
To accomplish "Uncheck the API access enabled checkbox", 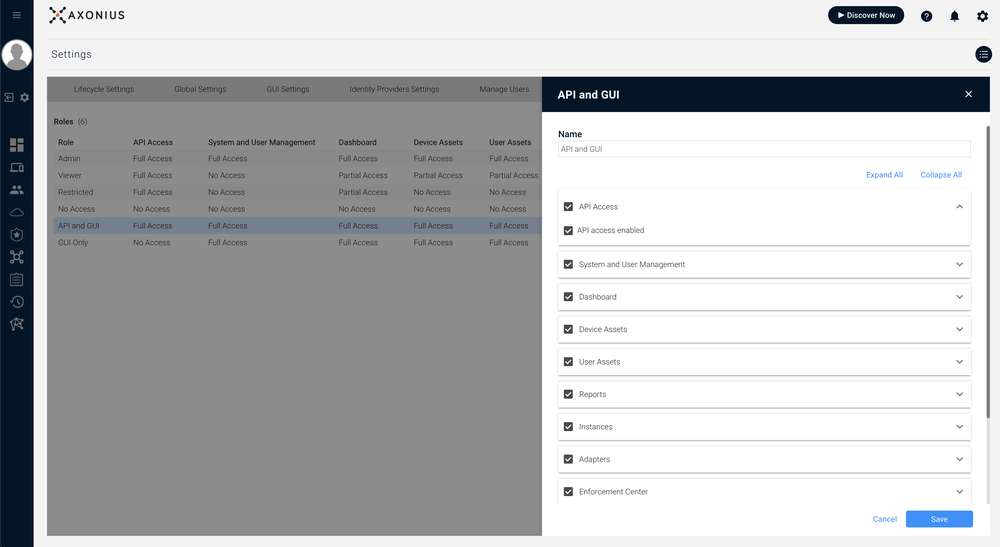I will 569,230.
